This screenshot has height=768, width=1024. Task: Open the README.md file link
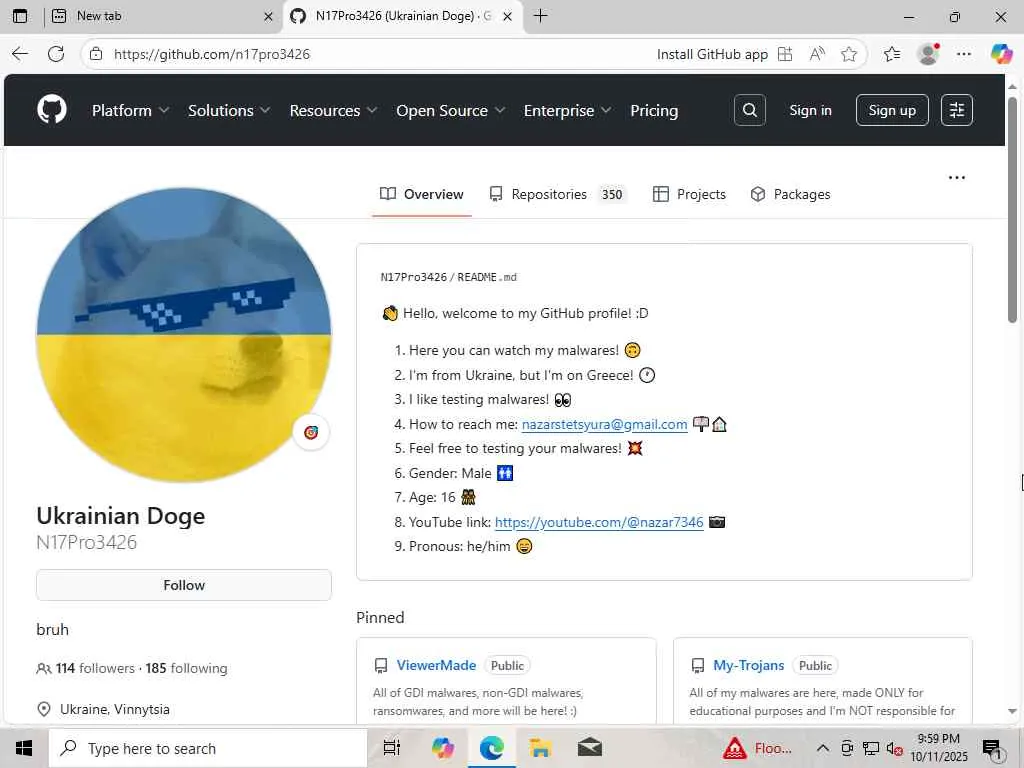pyautogui.click(x=487, y=278)
